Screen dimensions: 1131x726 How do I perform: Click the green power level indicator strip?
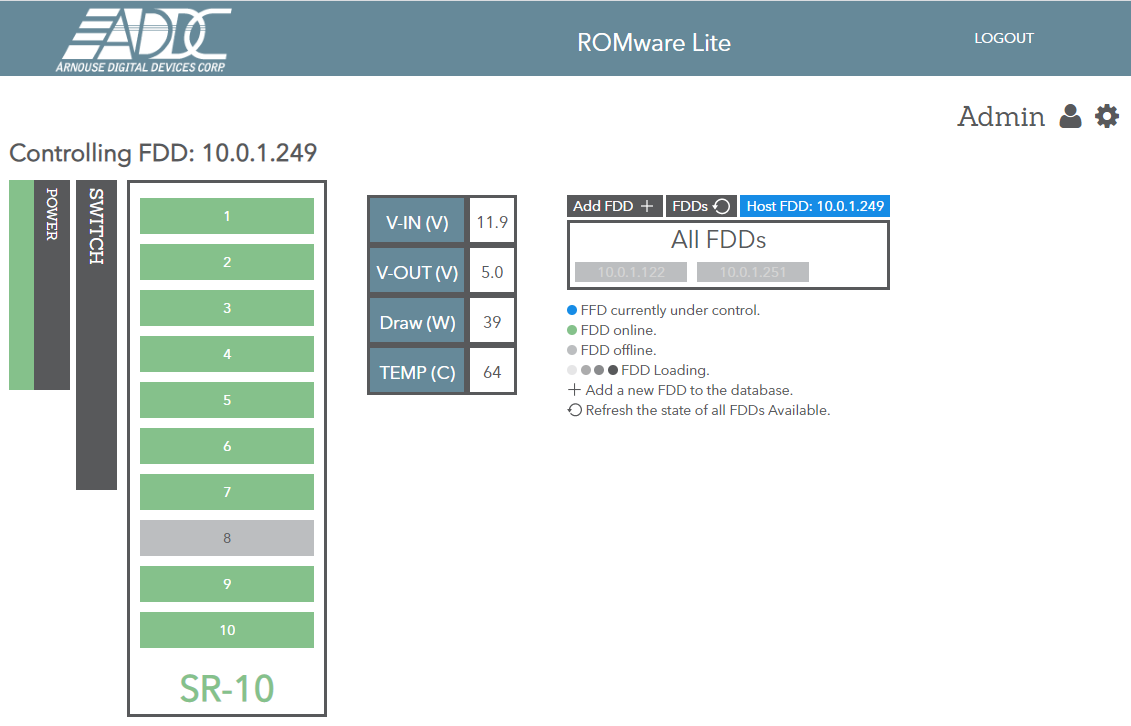click(22, 285)
